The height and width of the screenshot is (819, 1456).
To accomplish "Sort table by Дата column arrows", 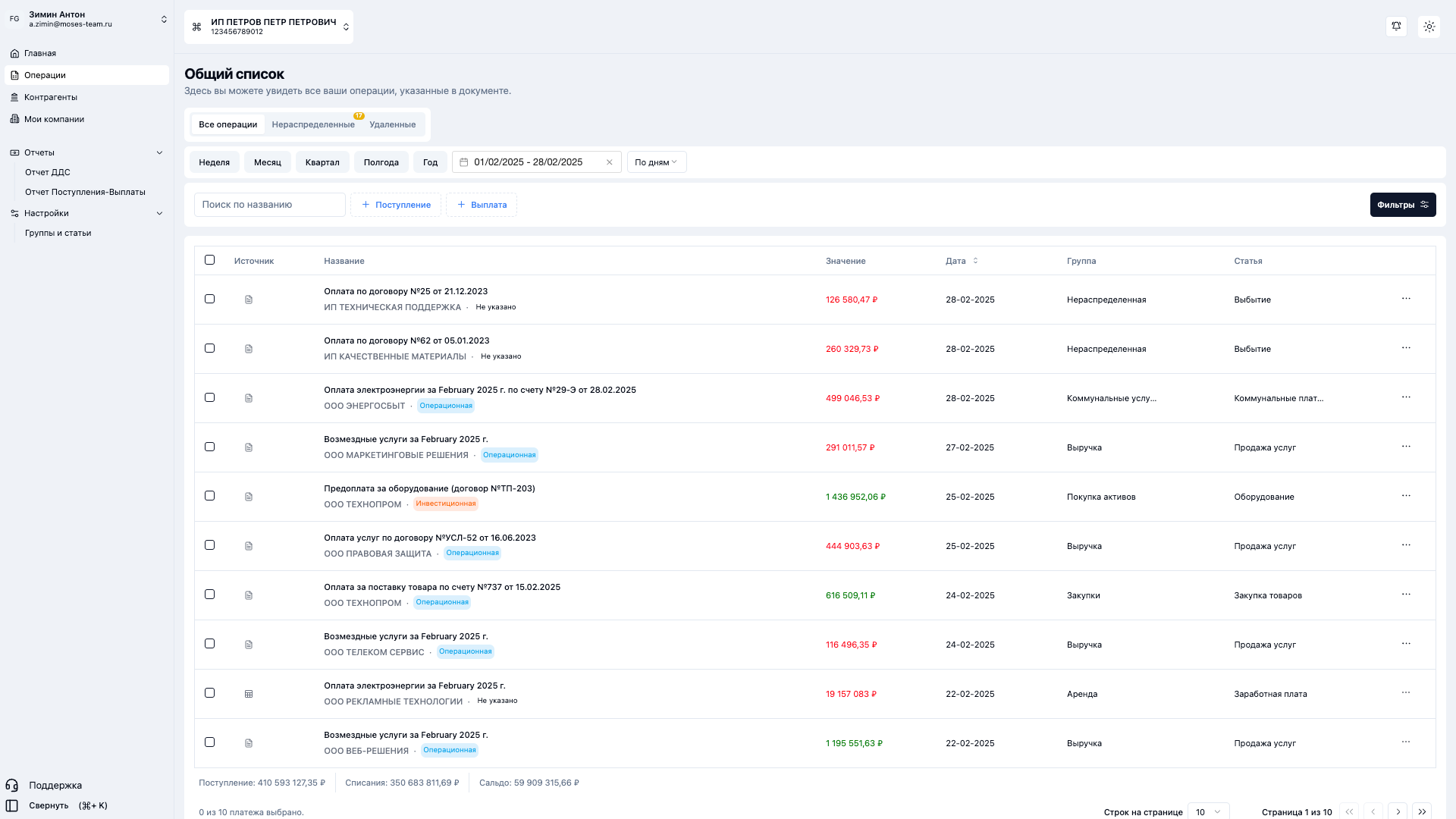I will [x=975, y=261].
